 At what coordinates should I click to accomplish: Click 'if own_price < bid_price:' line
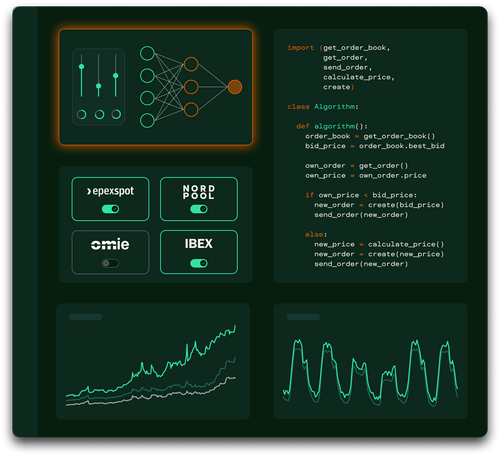tap(361, 195)
